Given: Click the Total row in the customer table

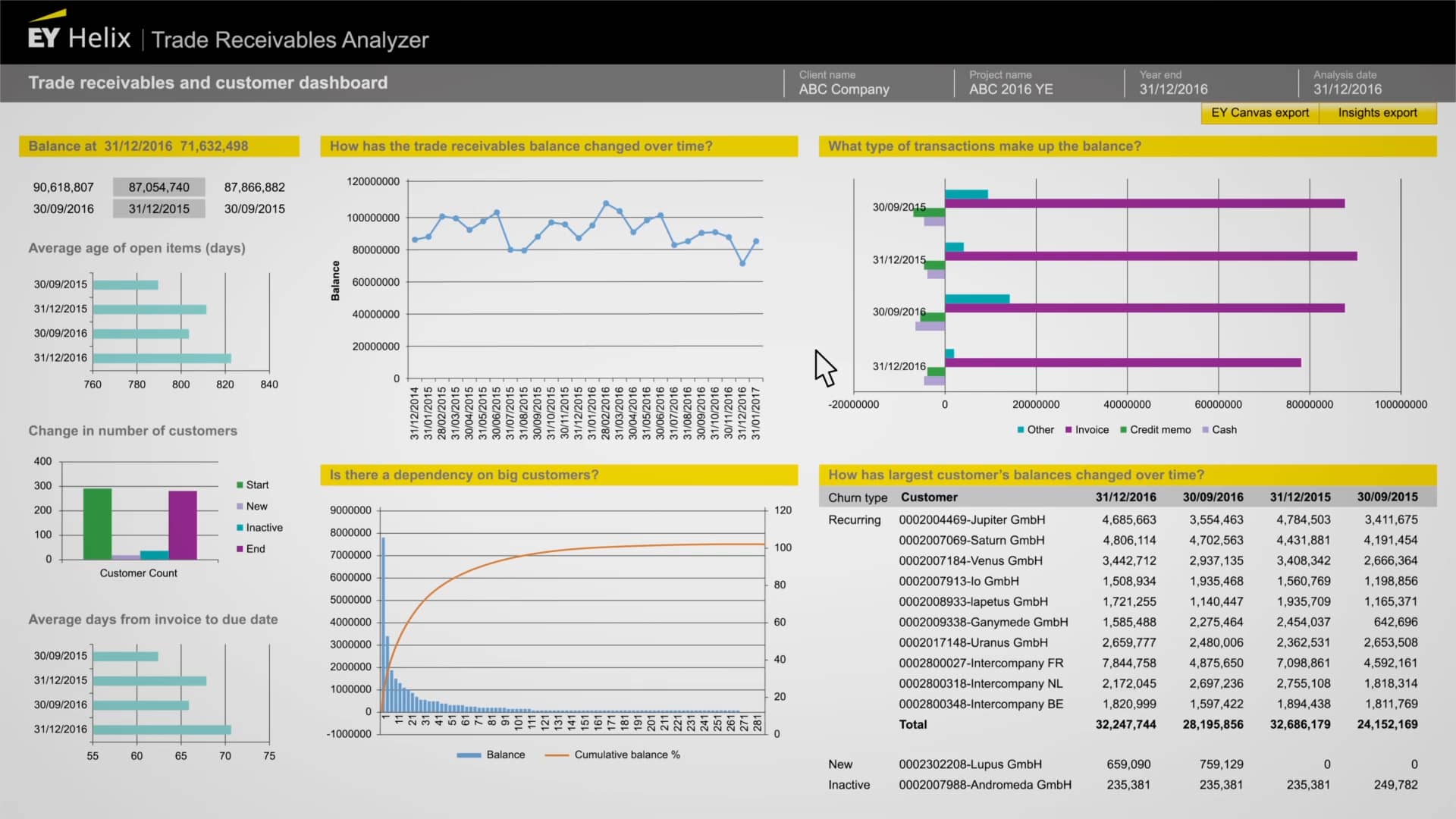Looking at the screenshot, I should click(x=913, y=724).
